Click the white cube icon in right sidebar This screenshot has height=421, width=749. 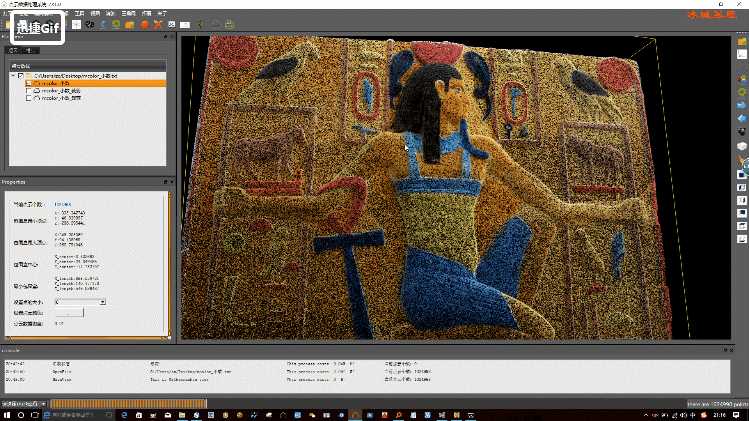tap(742, 146)
